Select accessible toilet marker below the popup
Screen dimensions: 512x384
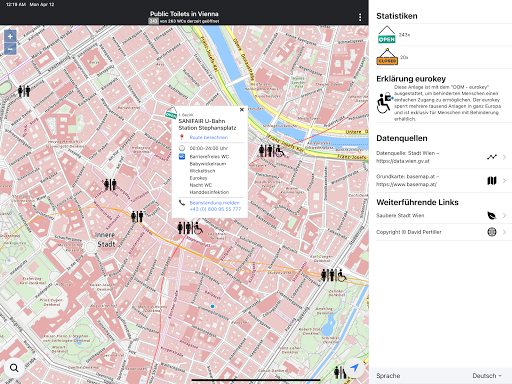(190, 228)
